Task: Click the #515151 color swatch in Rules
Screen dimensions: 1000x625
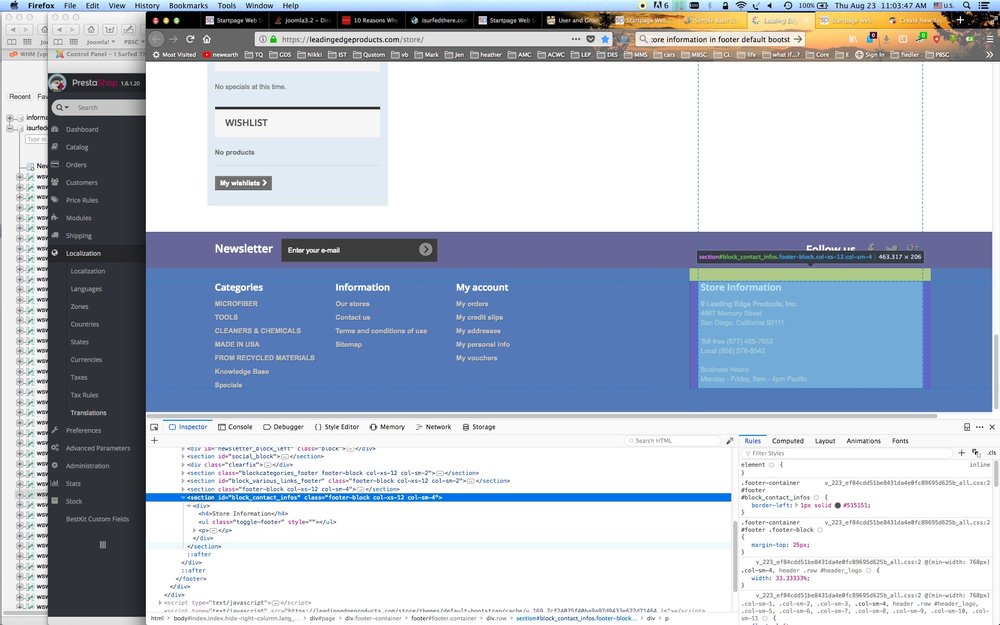Action: coord(836,506)
